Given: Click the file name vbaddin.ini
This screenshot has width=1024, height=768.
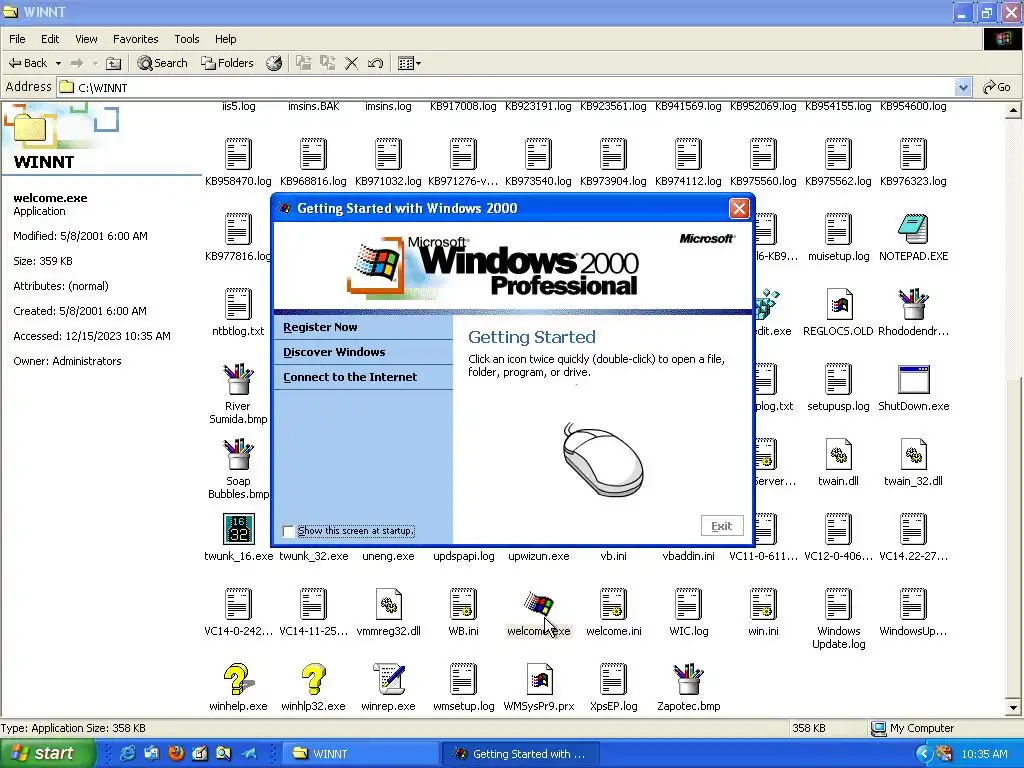Looking at the screenshot, I should pos(688,556).
